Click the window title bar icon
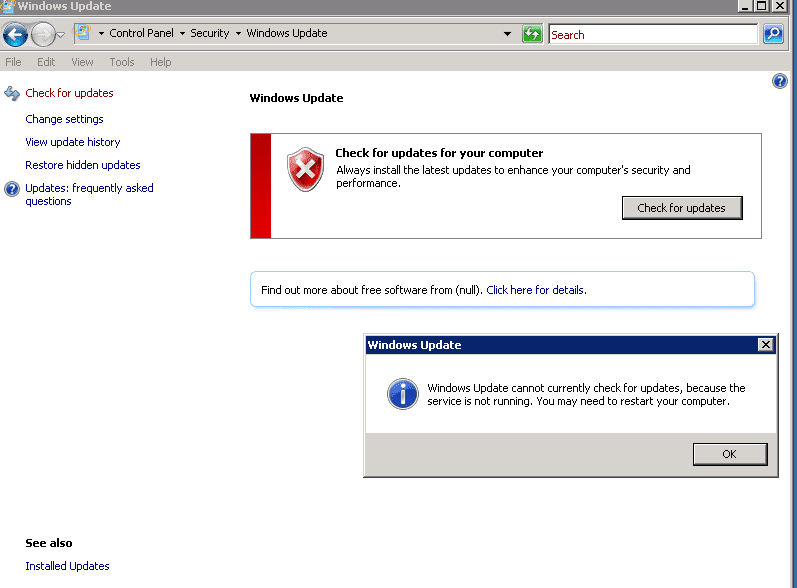Screen dimensions: 797x588 point(8,6)
